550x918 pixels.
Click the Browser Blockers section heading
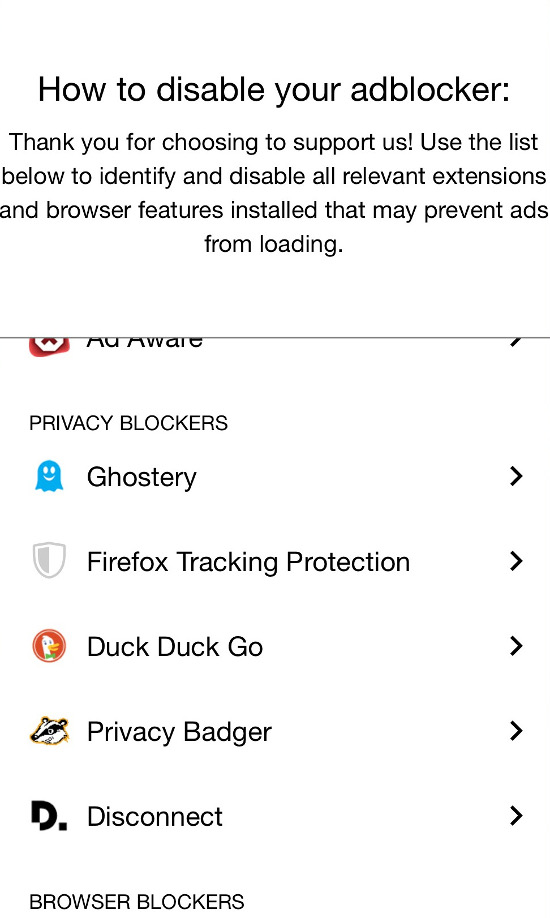tap(136, 902)
